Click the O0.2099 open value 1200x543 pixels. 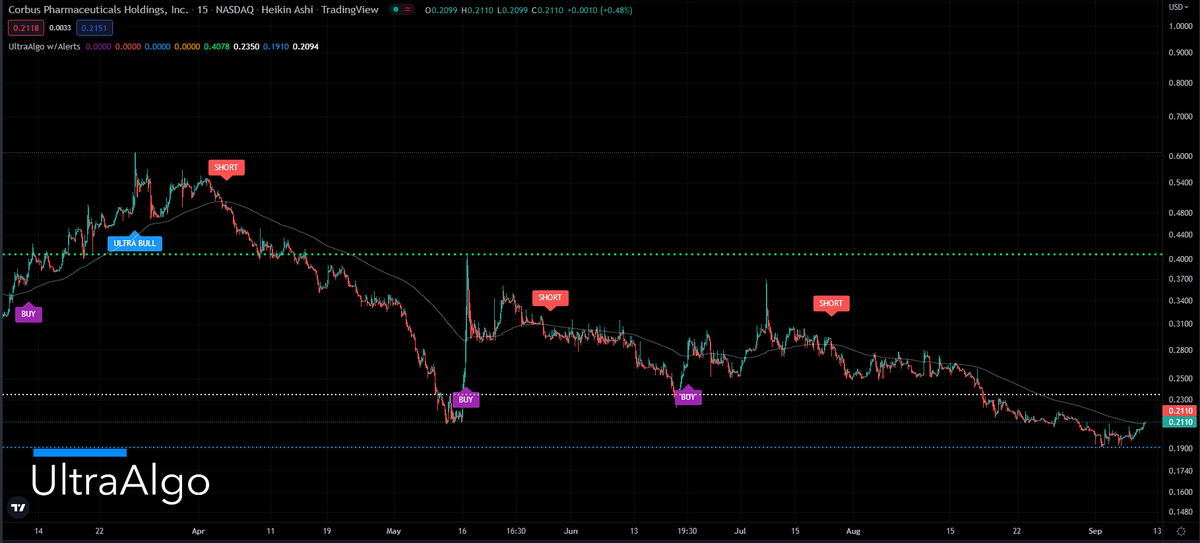point(440,10)
